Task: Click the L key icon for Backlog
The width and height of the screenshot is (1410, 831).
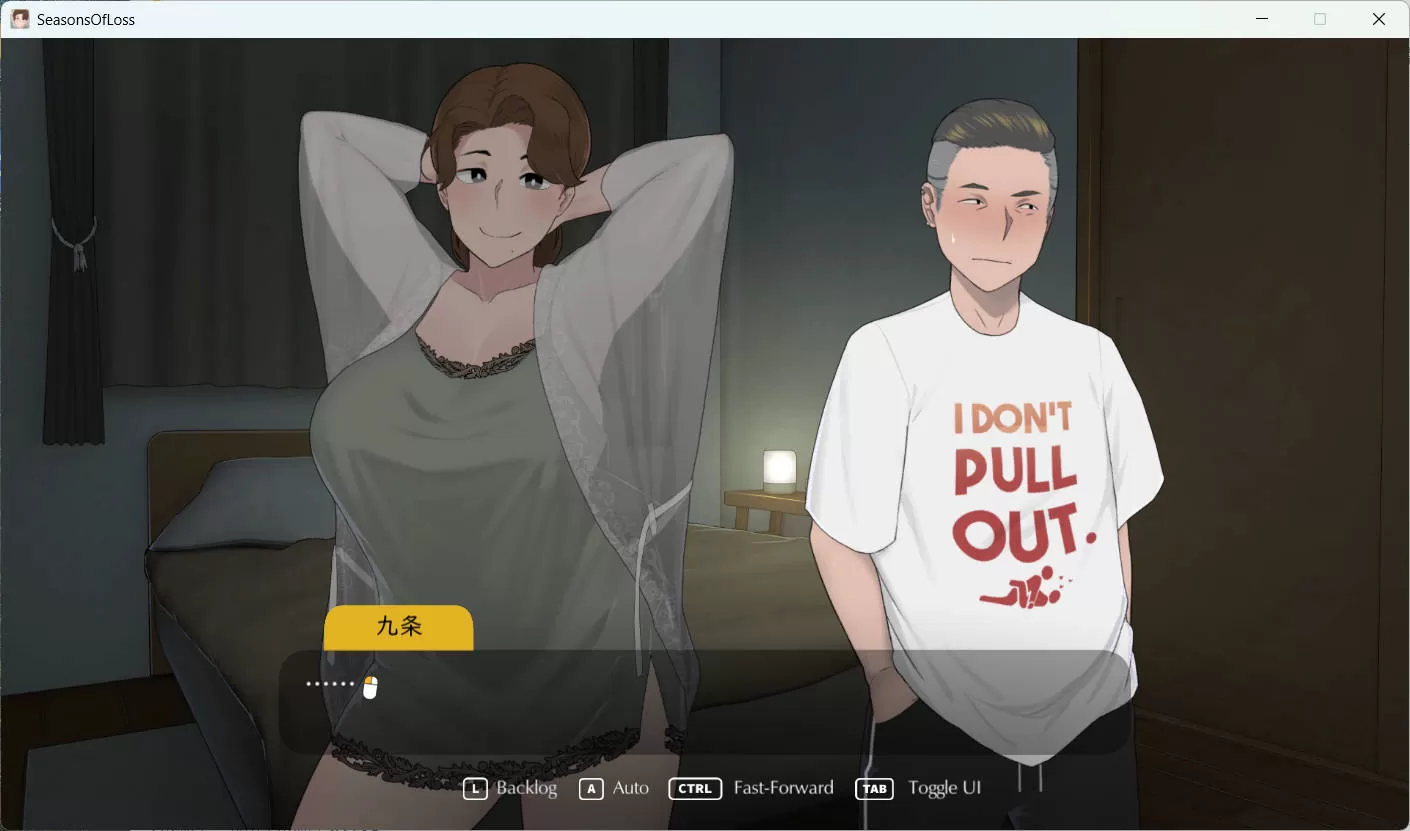Action: click(475, 789)
